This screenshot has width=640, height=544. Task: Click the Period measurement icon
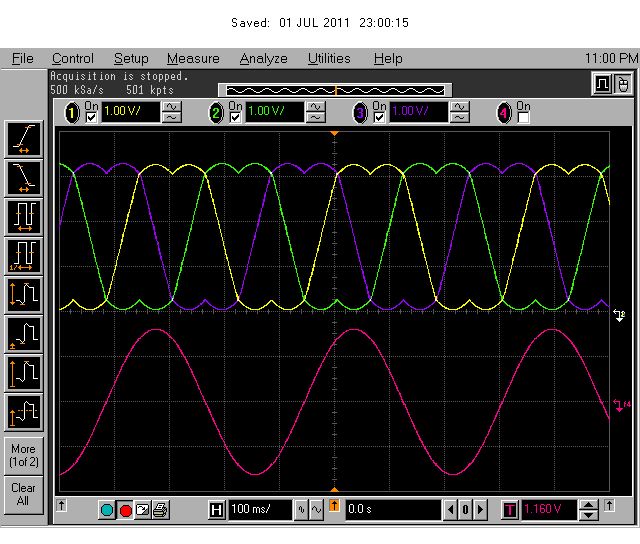click(23, 217)
